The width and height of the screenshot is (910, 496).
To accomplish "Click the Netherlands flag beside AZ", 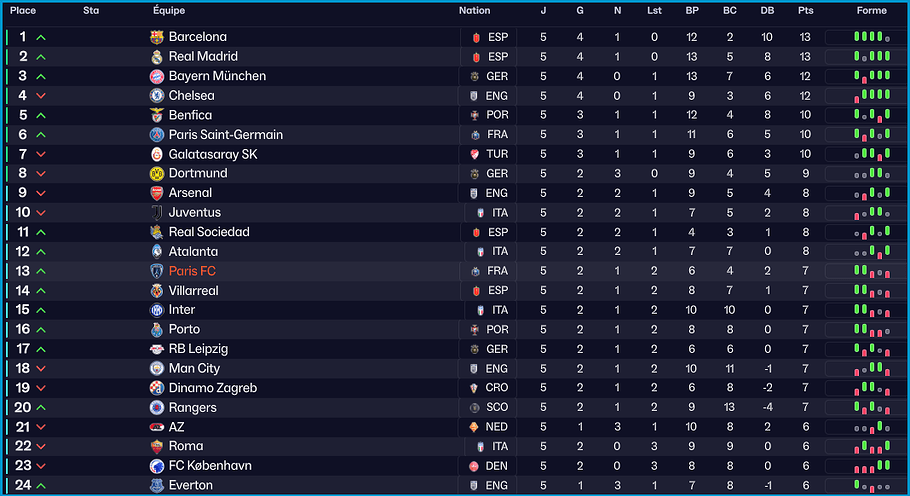I will [x=475, y=427].
